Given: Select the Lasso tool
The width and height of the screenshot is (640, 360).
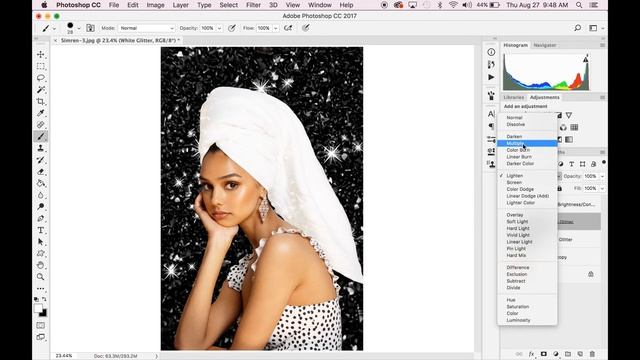Looking at the screenshot, I should click(x=40, y=78).
